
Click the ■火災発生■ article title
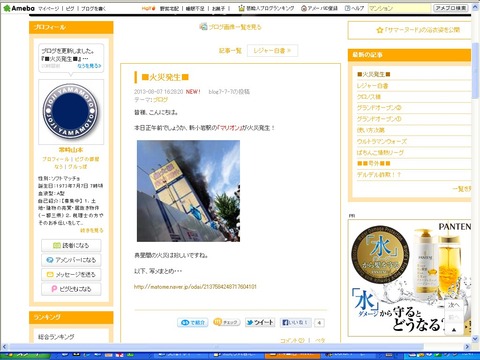pos(165,77)
